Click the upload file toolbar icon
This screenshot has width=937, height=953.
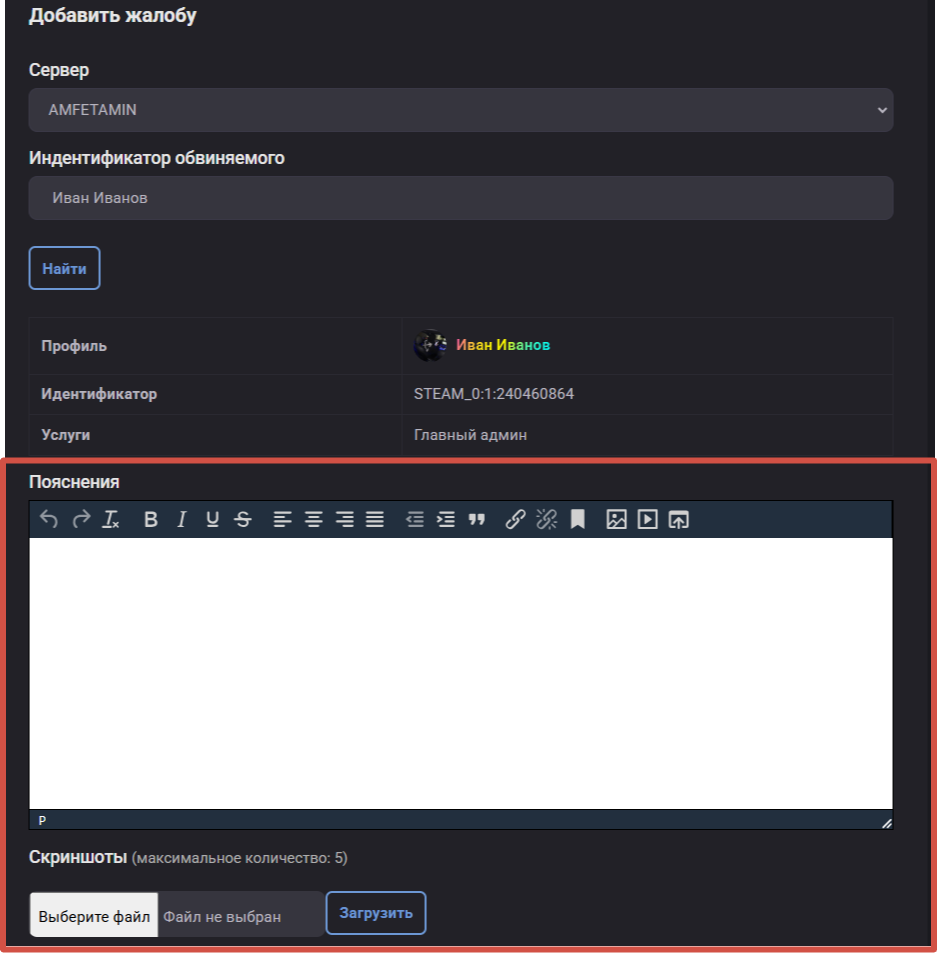(678, 520)
